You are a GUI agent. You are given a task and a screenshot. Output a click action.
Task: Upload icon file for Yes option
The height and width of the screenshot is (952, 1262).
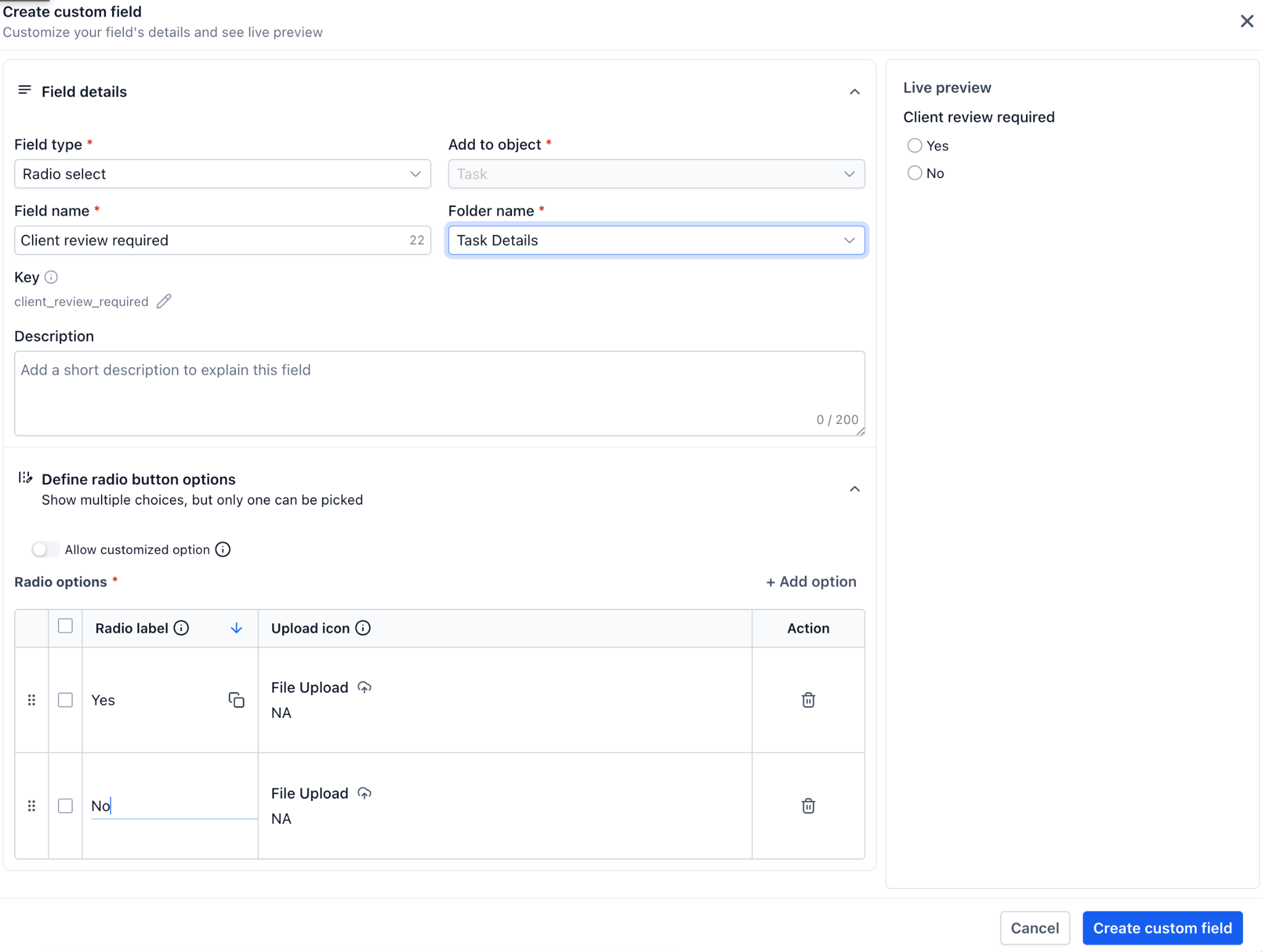pos(365,688)
